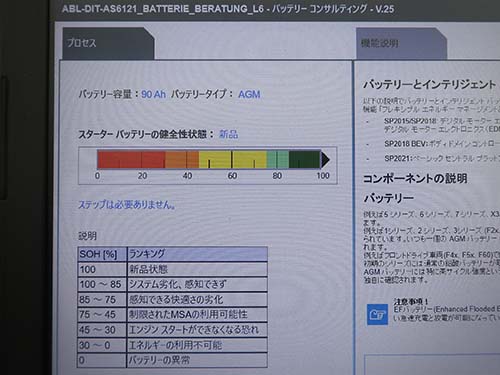Image resolution: width=500 pixels, height=375 pixels.
Task: Click the dark green gauge segment
Action: (x=305, y=160)
